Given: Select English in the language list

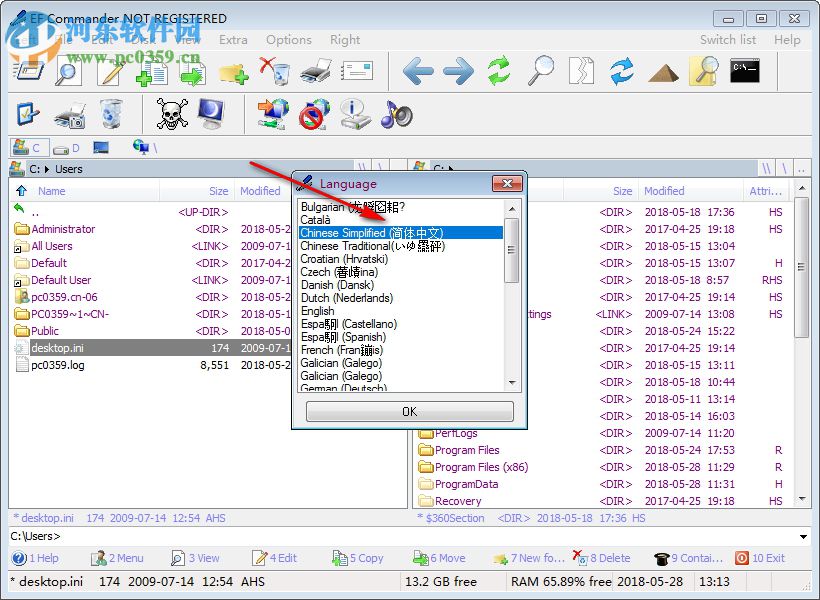Looking at the screenshot, I should pos(318,311).
